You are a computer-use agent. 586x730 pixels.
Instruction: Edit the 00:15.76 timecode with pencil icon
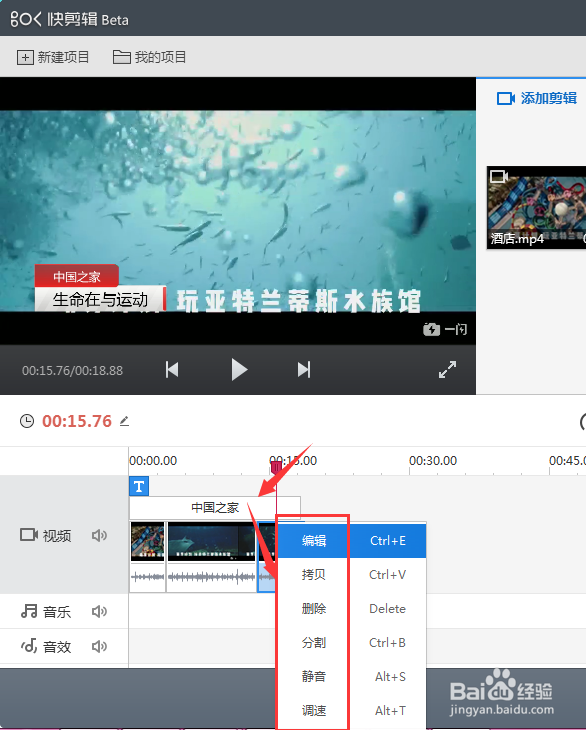[x=124, y=421]
